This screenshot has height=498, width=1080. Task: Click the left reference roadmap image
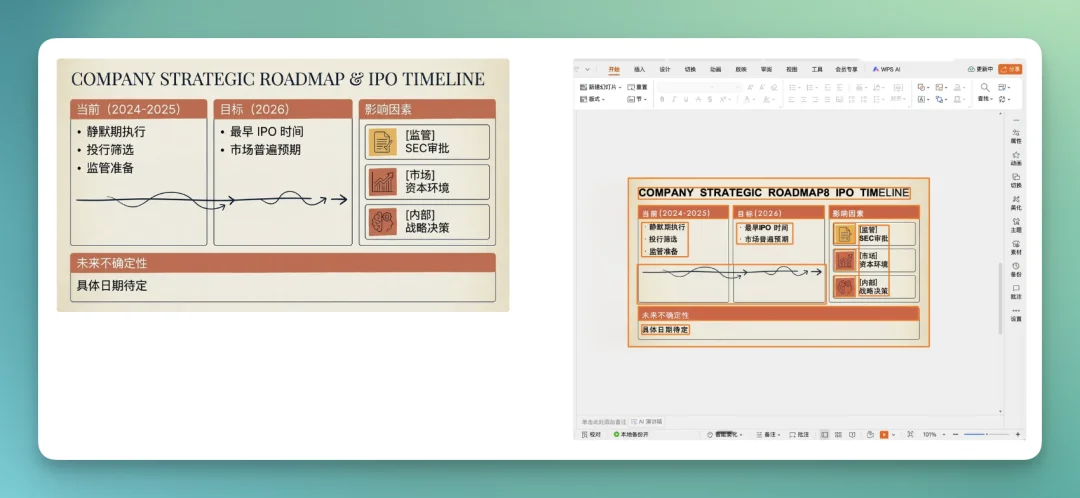click(283, 185)
